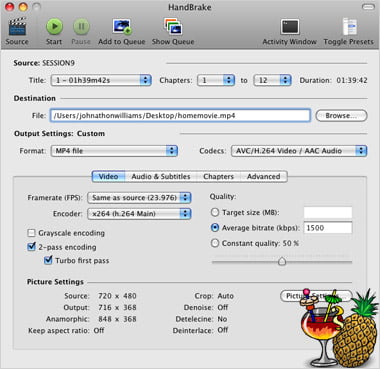The width and height of the screenshot is (380, 369).
Task: Open the Picture Settings button
Action: (x=315, y=296)
